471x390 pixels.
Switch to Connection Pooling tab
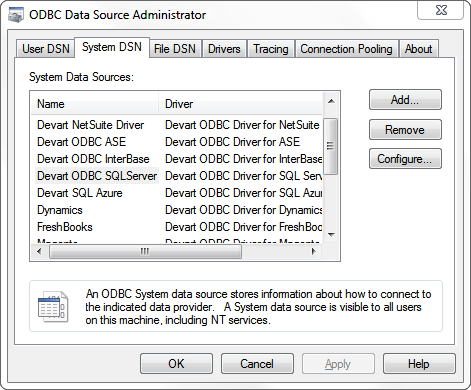(346, 49)
